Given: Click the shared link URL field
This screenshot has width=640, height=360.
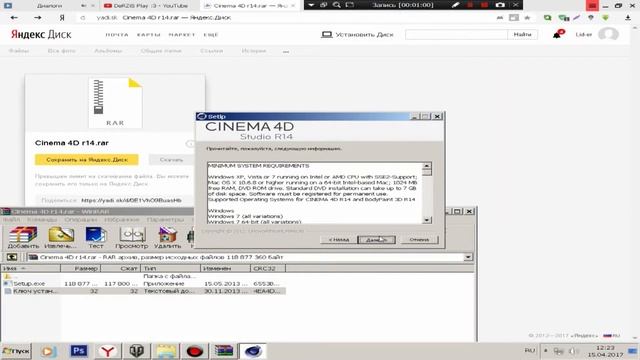Looking at the screenshot, I should point(131,200).
